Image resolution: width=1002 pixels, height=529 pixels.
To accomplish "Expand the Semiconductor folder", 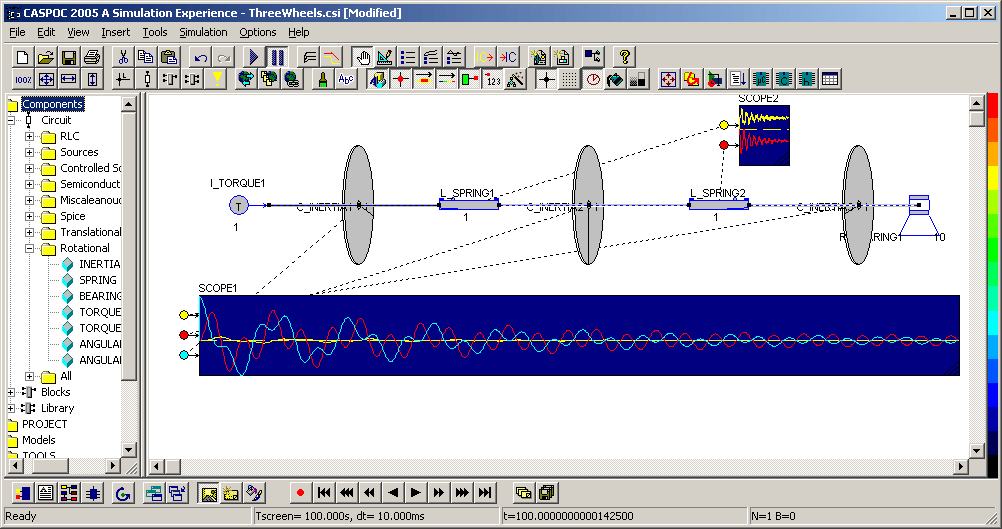I will (x=29, y=184).
